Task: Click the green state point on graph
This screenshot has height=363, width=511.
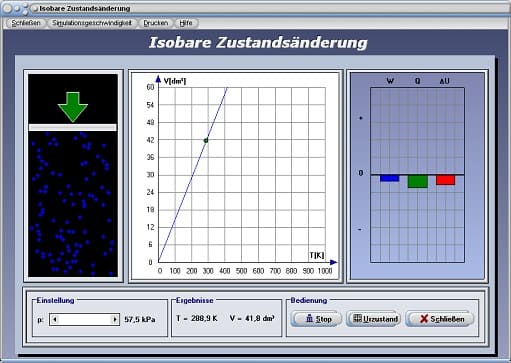Action: point(206,141)
